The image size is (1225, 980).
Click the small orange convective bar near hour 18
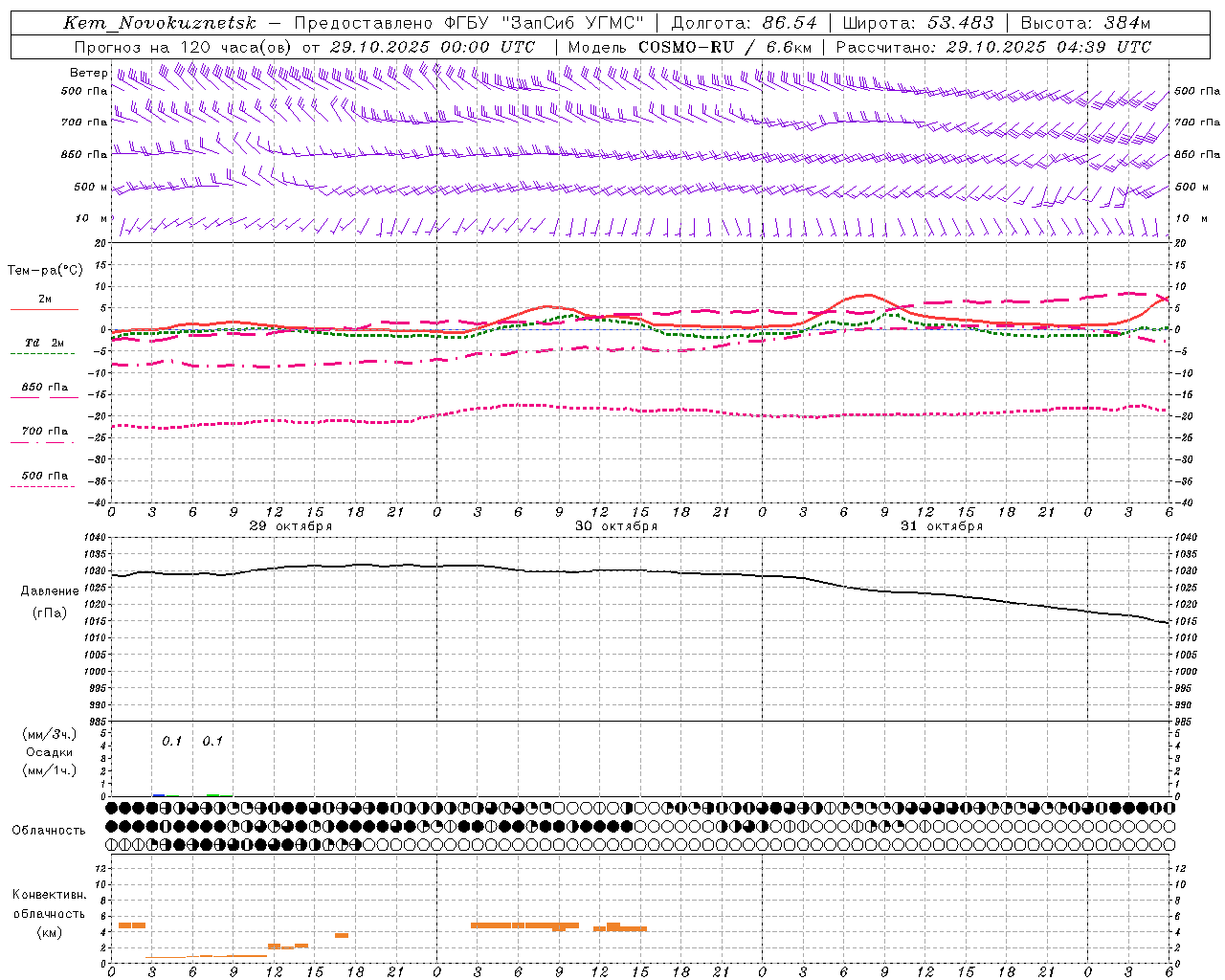pos(342,935)
